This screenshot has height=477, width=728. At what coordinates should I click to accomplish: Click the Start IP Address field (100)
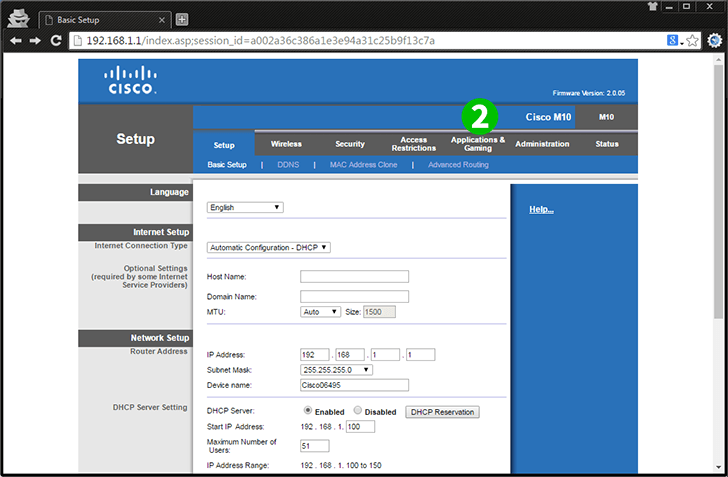(360, 426)
